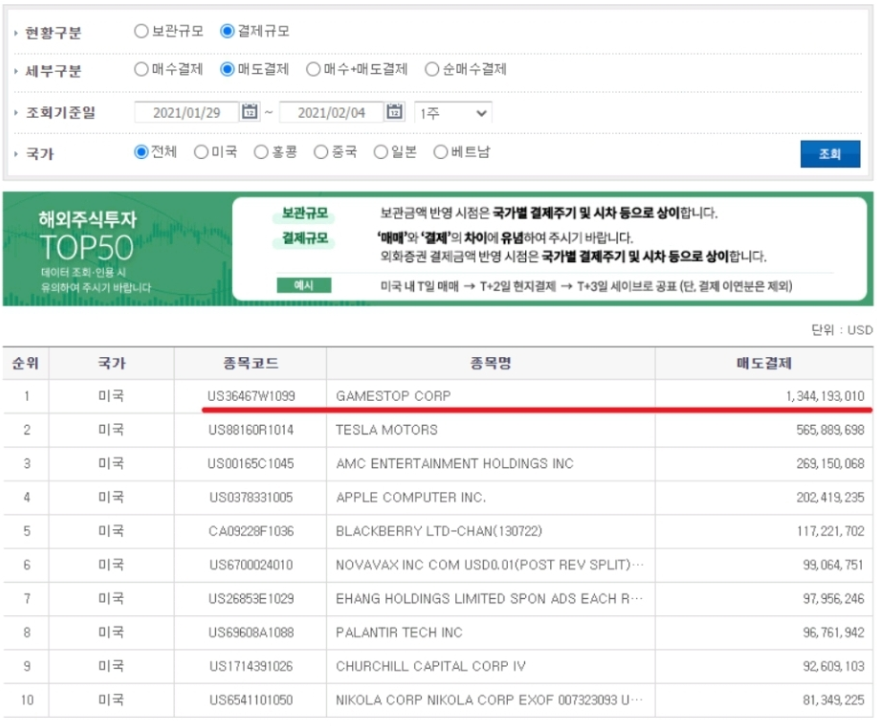
Task: Click the 종목코드 column header
Action: click(x=251, y=363)
